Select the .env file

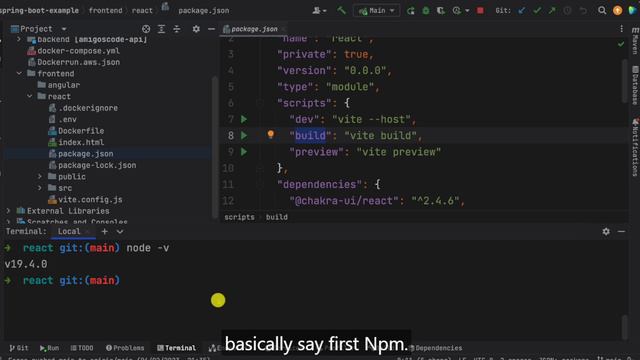point(62,120)
